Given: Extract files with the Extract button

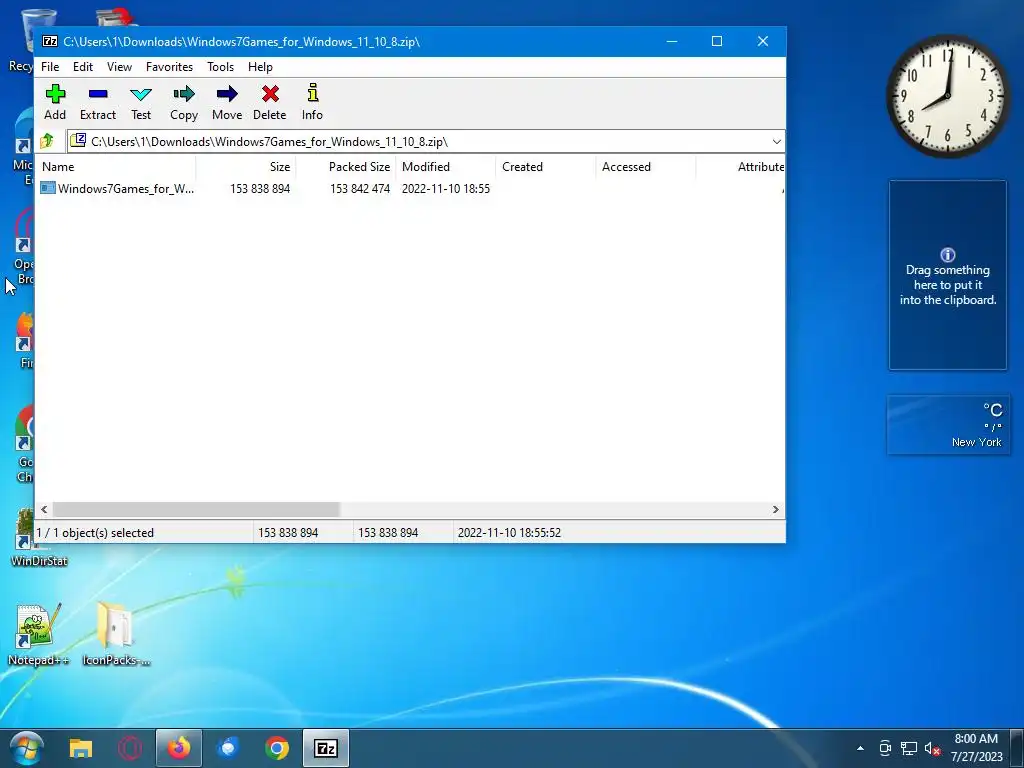Looking at the screenshot, I should coord(98,103).
